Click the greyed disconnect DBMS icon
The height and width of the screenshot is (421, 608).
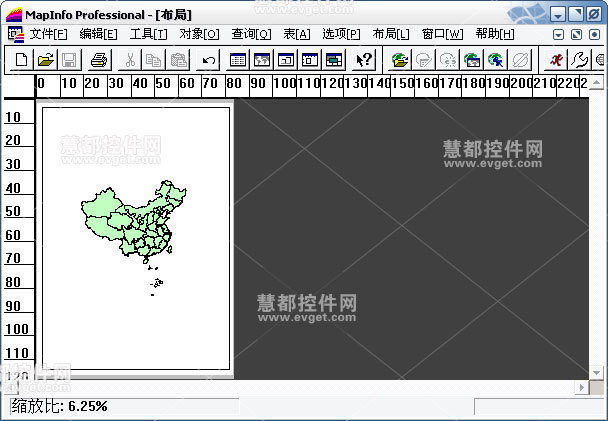coord(520,60)
